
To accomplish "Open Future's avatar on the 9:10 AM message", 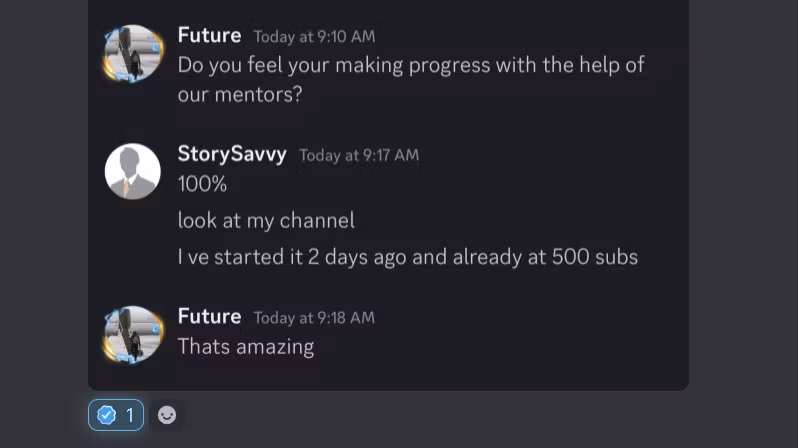I will (x=133, y=53).
